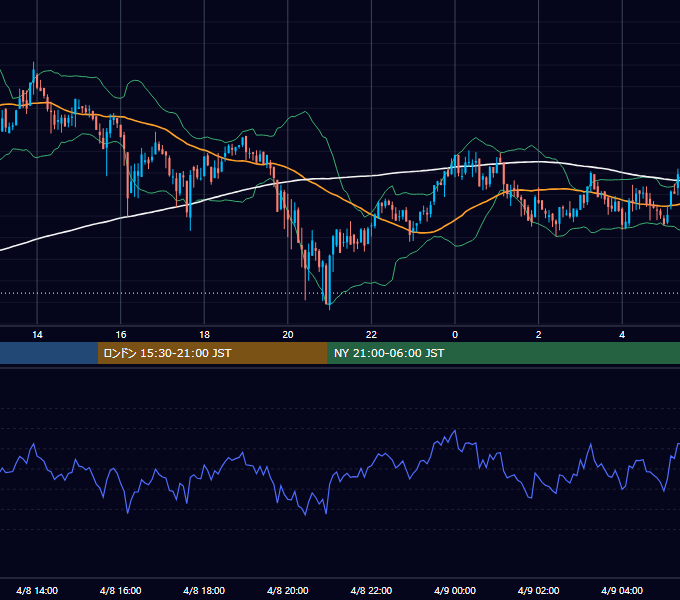Click the 4/9 00:00 time label
This screenshot has height=600, width=680.
point(455,591)
